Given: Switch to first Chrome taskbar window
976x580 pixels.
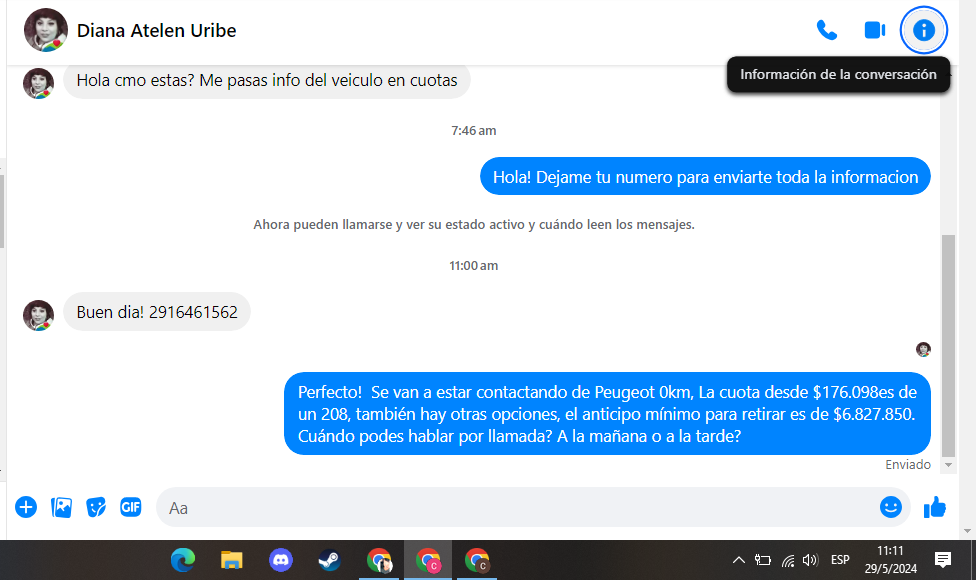Looking at the screenshot, I should [x=379, y=561].
